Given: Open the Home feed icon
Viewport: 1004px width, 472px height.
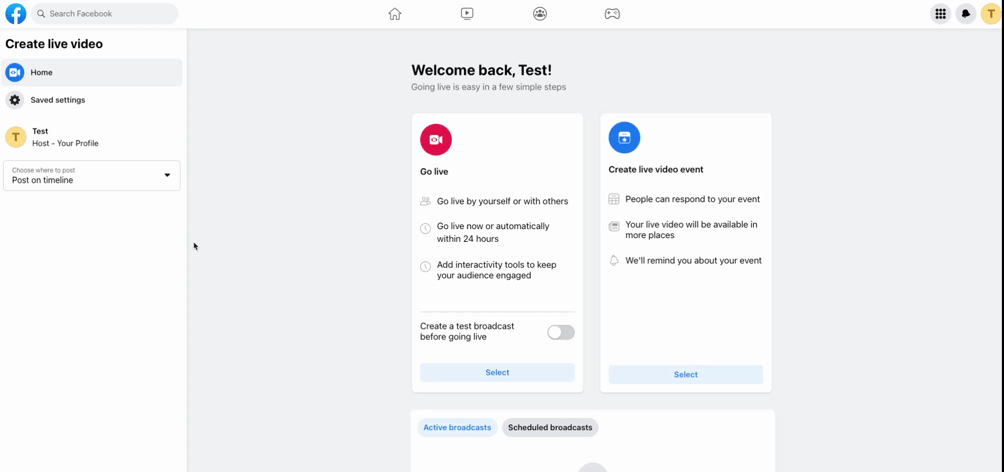Looking at the screenshot, I should click(x=395, y=14).
